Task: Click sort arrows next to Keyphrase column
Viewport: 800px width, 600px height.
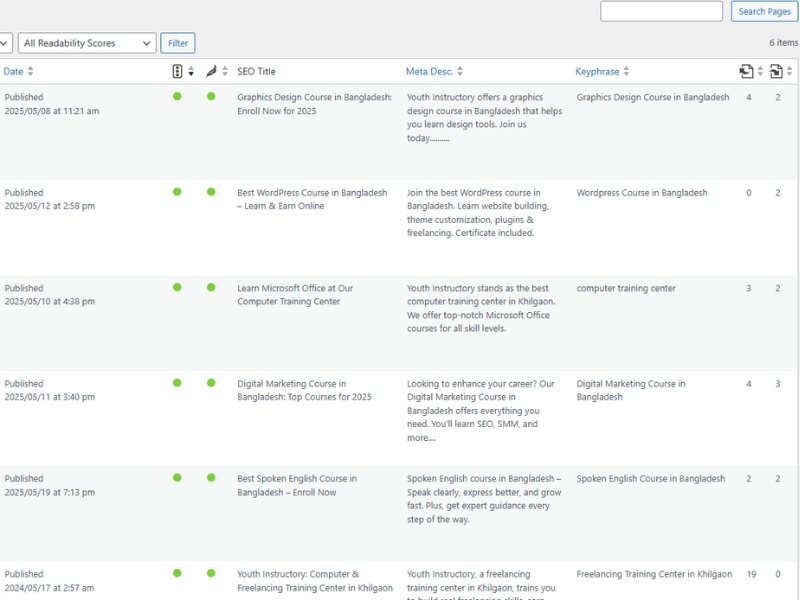Action: tap(627, 72)
